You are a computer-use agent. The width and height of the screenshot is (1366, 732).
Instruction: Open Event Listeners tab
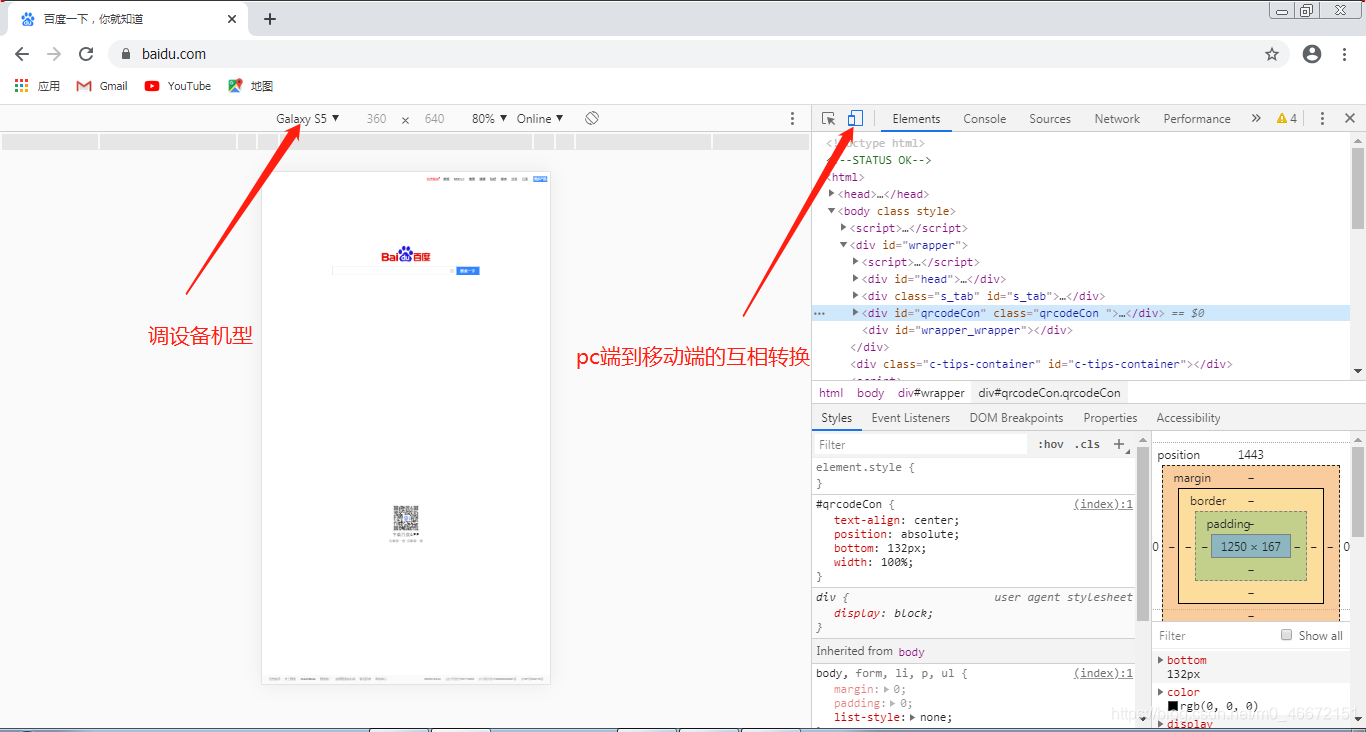[911, 418]
